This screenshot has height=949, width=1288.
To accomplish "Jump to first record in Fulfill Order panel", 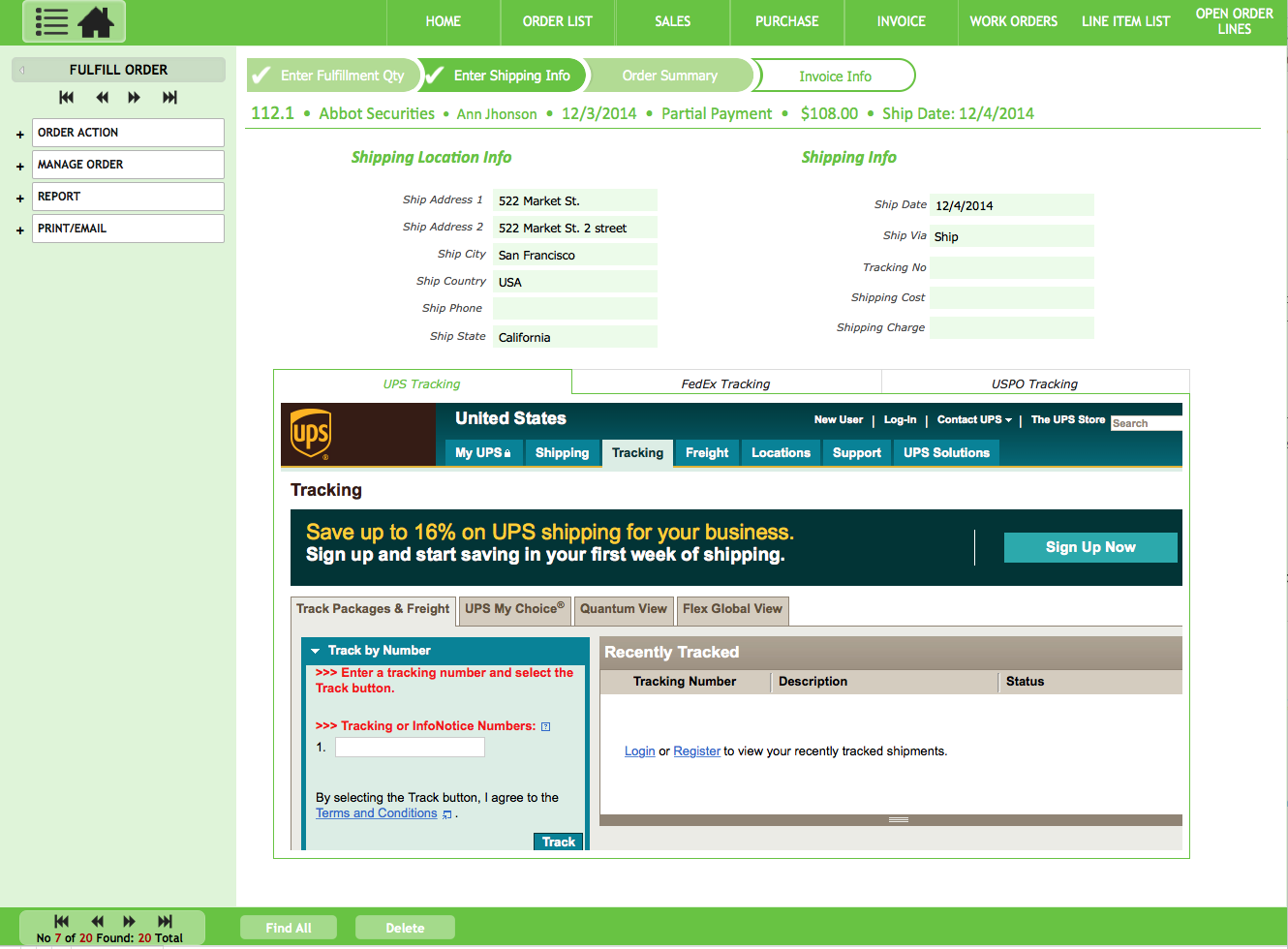I will [66, 97].
